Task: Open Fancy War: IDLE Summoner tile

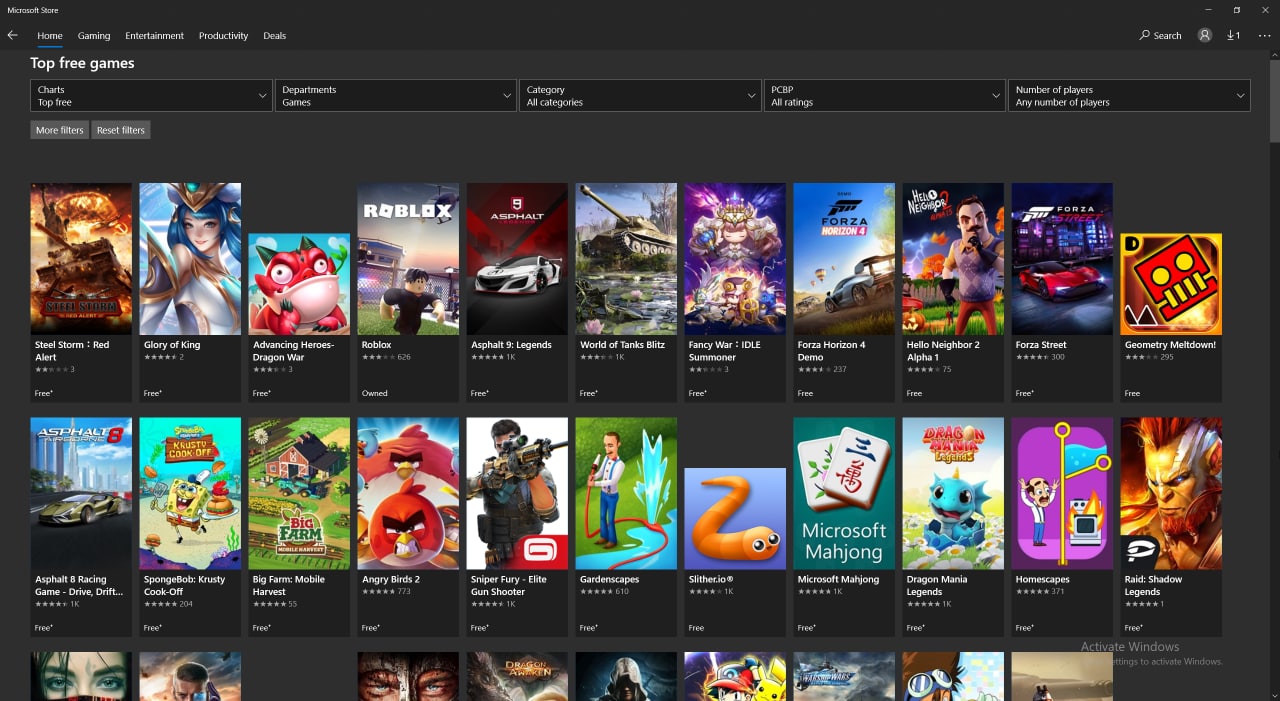Action: [x=735, y=292]
